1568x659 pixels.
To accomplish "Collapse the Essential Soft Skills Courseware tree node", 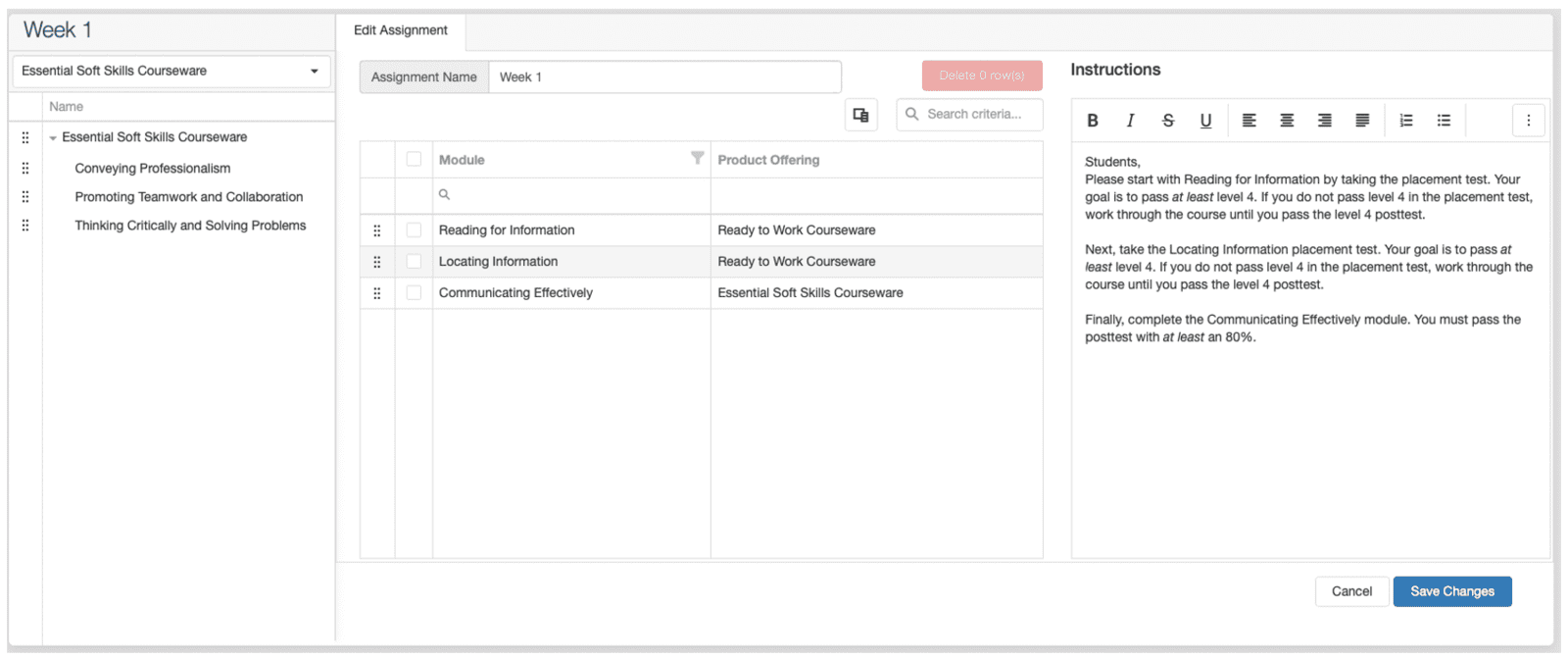I will click(x=53, y=138).
